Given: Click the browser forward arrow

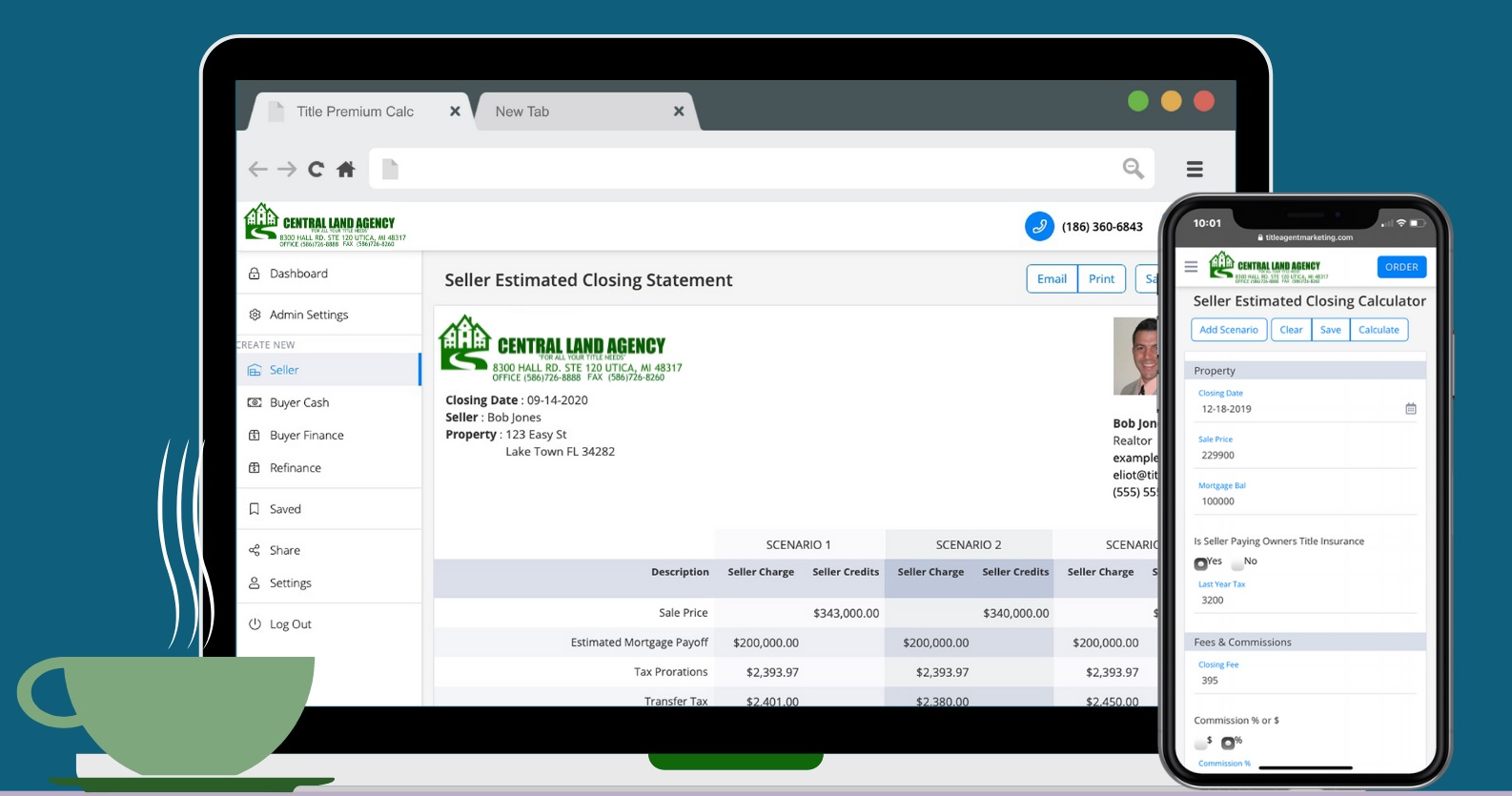Looking at the screenshot, I should 287,169.
